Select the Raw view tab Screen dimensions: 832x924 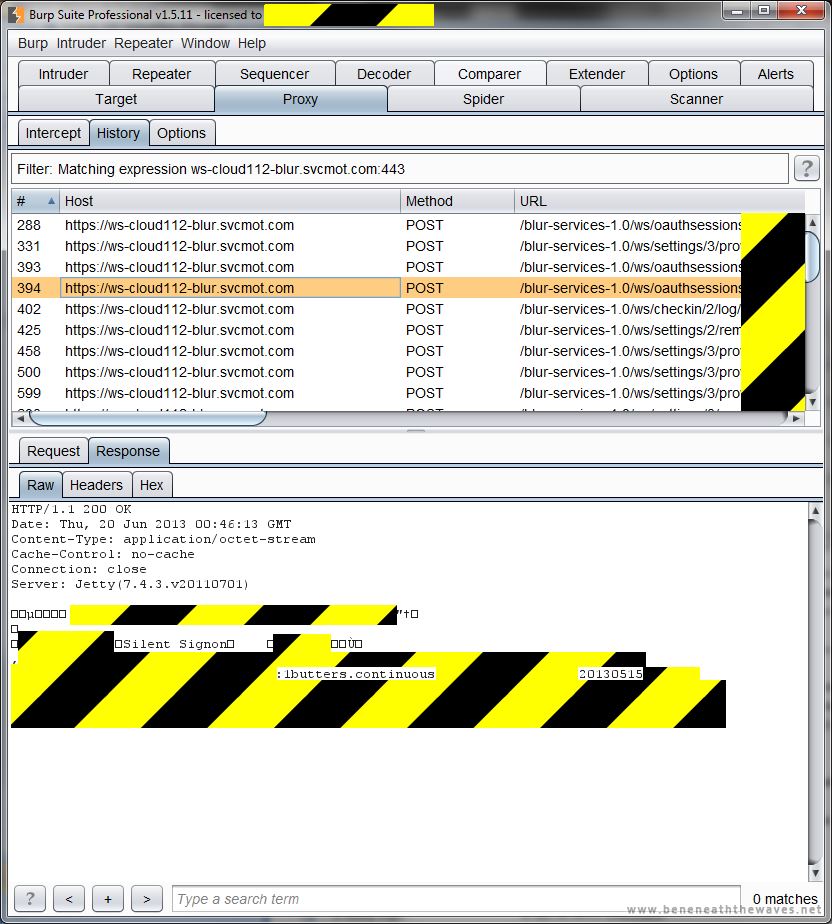coord(40,485)
